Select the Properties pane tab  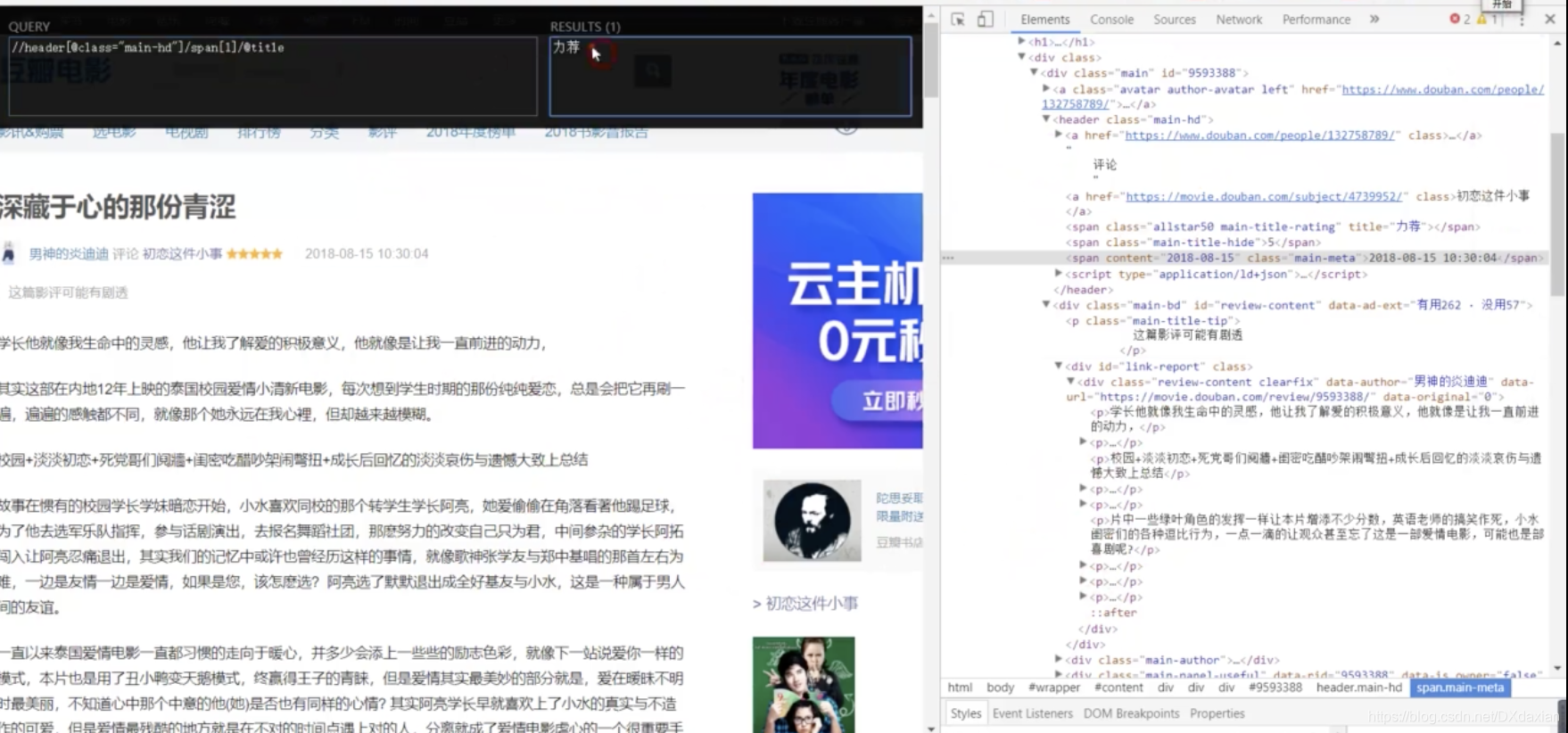1217,713
